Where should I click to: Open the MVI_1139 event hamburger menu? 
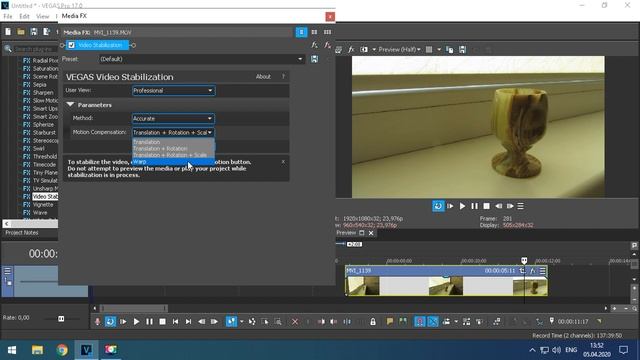542,271
